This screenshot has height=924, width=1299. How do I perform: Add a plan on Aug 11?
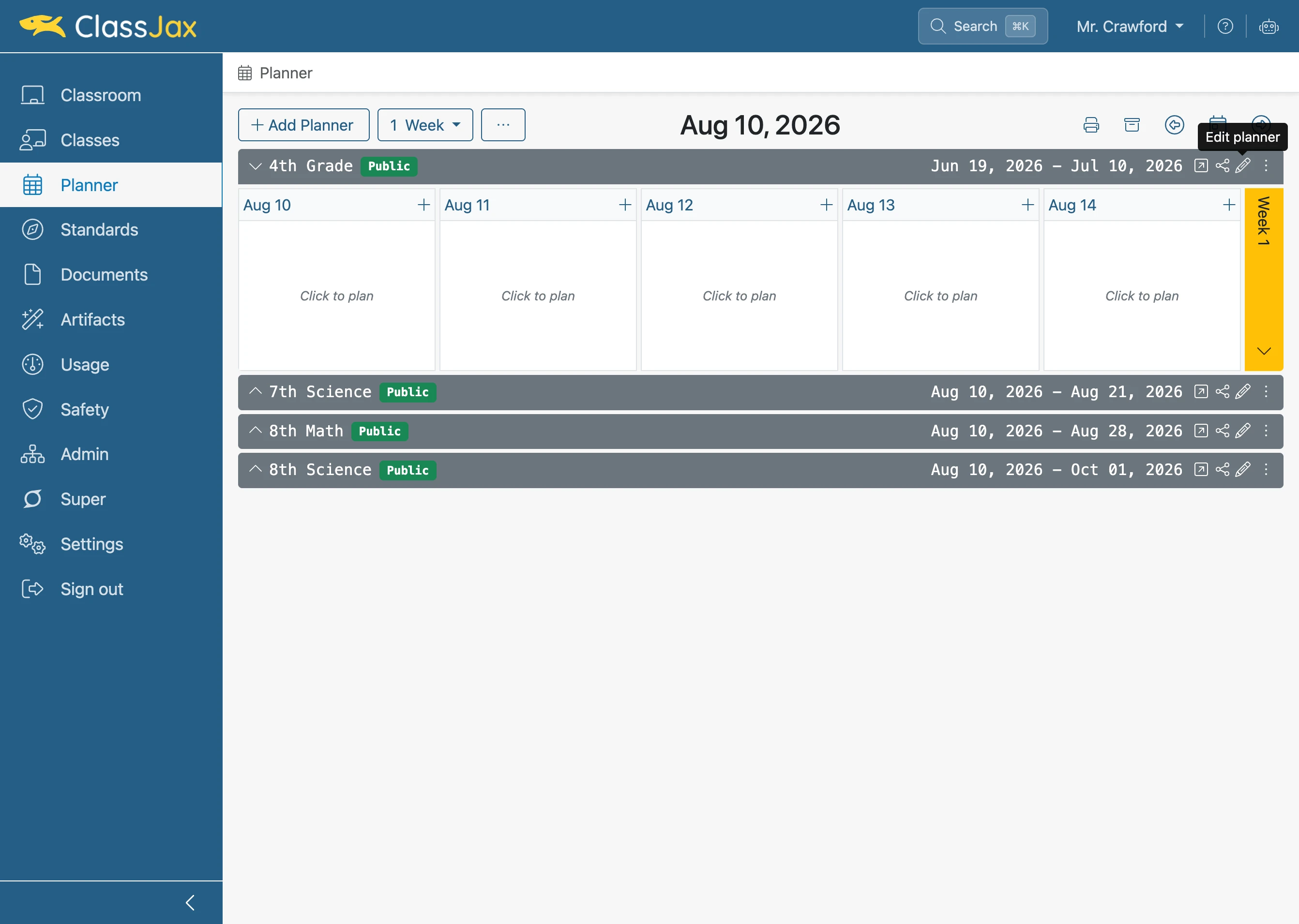click(x=625, y=205)
